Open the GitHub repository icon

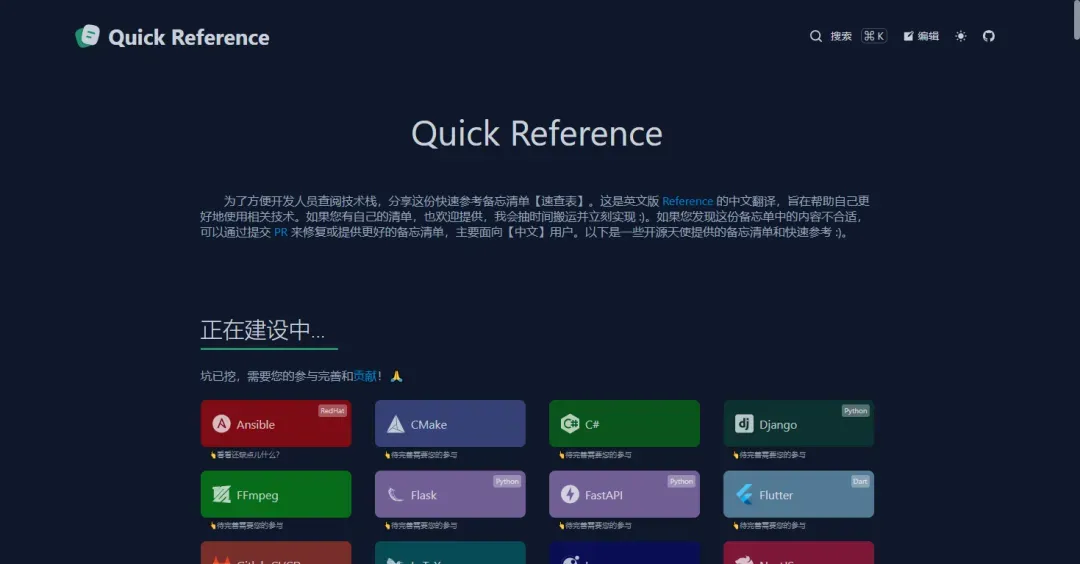[x=988, y=36]
